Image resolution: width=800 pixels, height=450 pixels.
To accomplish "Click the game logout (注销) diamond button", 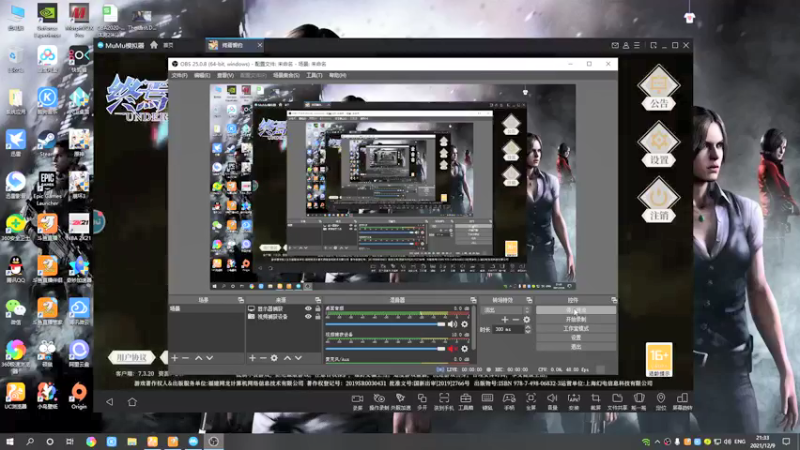I will pyautogui.click(x=659, y=199).
